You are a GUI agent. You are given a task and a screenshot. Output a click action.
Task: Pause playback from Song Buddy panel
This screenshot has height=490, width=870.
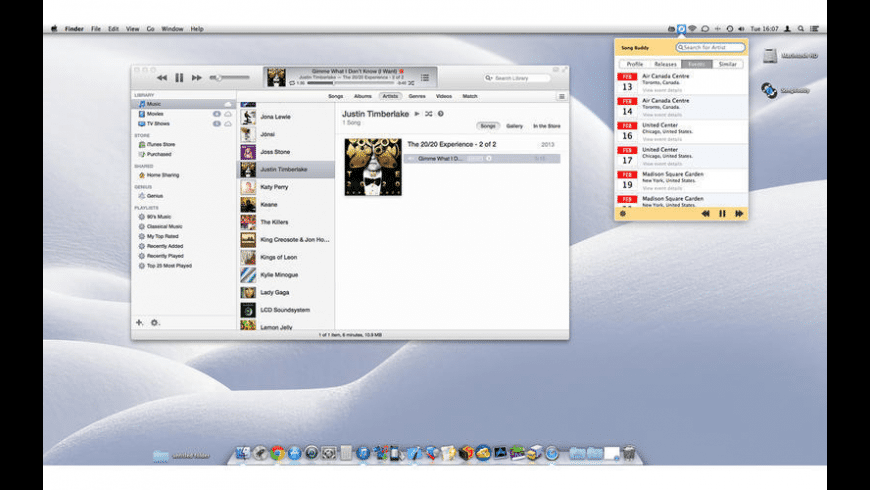pos(722,214)
